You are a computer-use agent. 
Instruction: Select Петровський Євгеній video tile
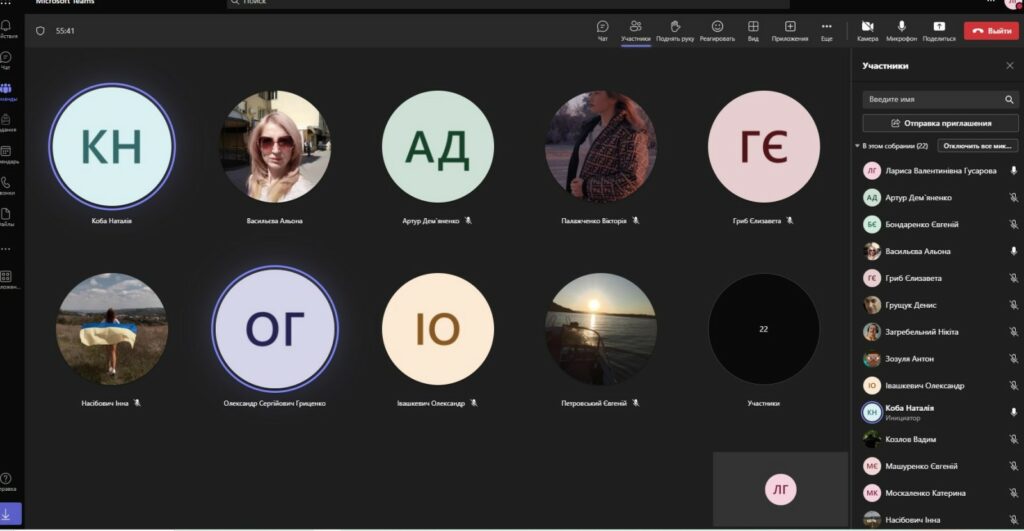click(x=601, y=329)
